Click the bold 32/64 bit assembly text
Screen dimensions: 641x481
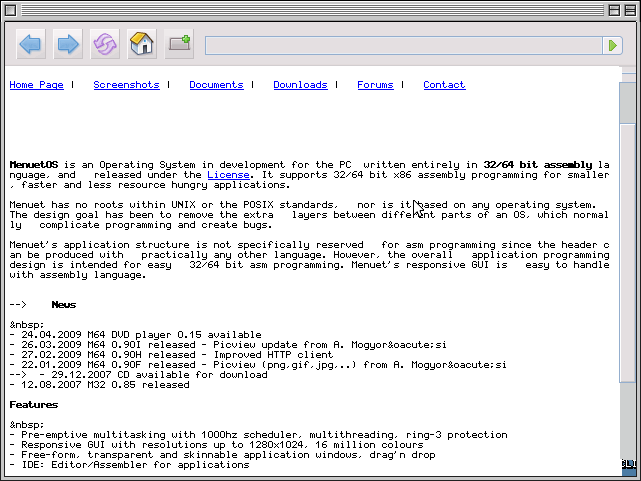pos(538,165)
